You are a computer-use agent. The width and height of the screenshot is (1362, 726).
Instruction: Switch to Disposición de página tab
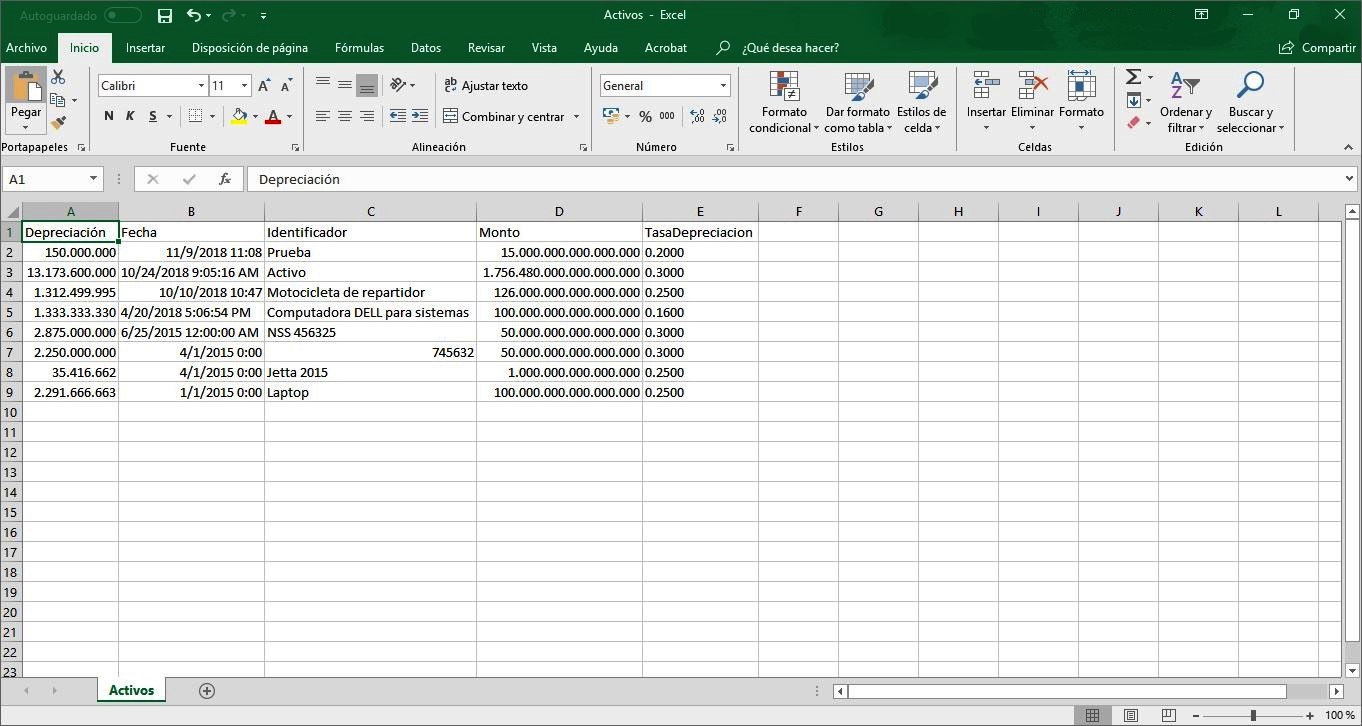250,48
